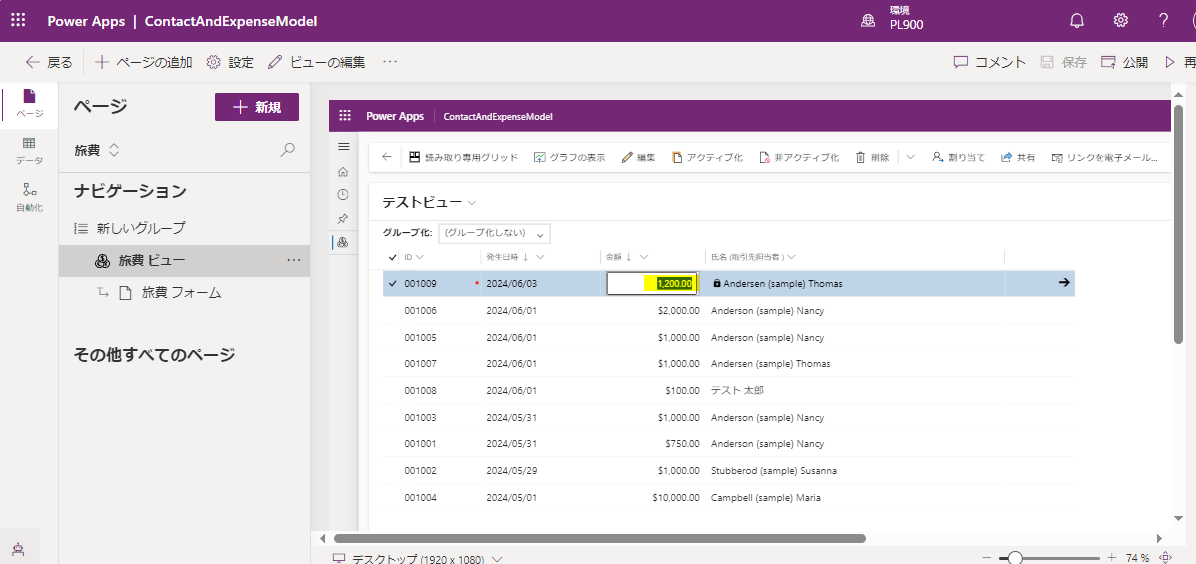Open the テストビュー view selector
The height and width of the screenshot is (564, 1196).
click(x=429, y=202)
